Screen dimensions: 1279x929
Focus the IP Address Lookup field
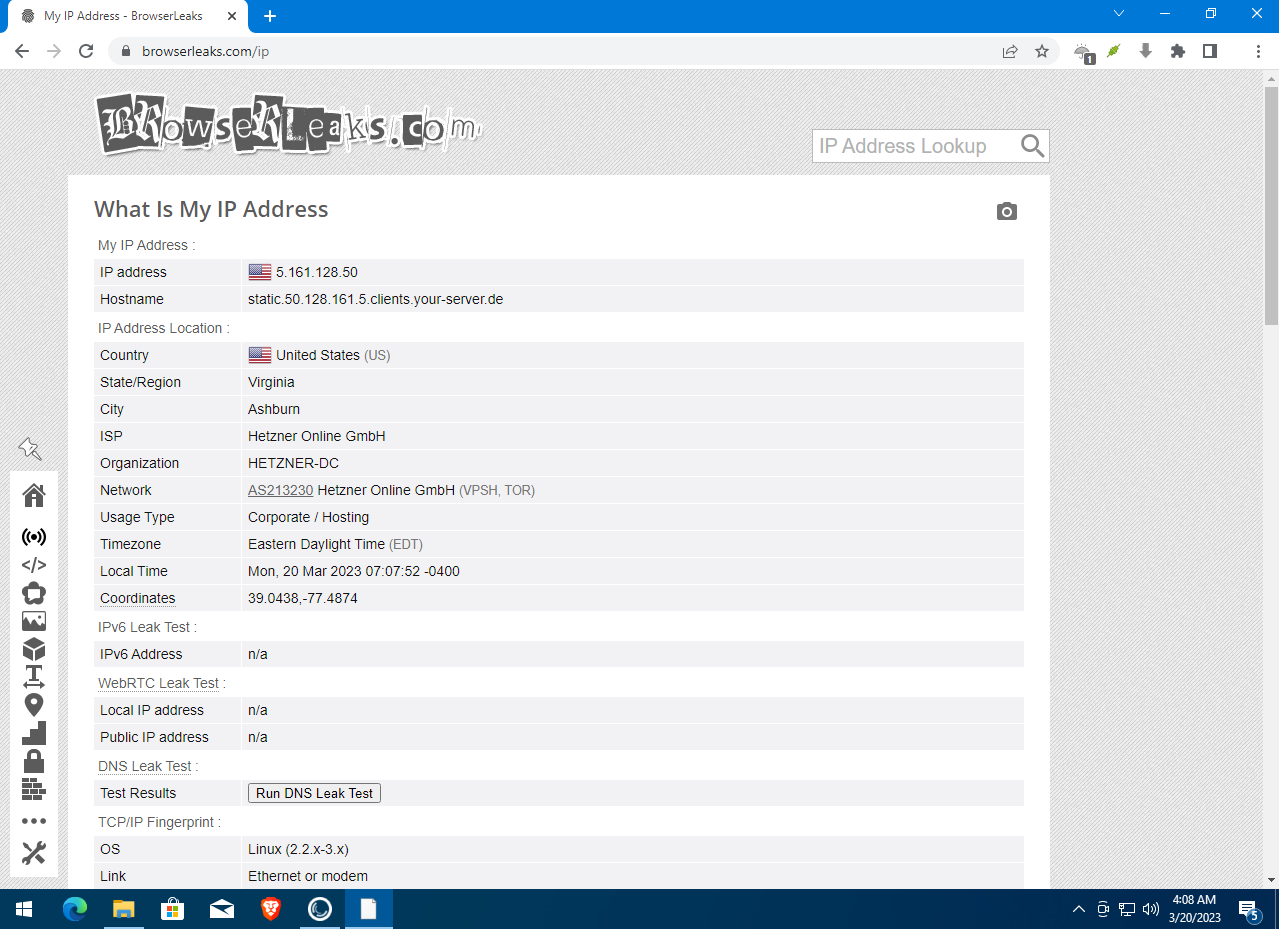point(917,146)
